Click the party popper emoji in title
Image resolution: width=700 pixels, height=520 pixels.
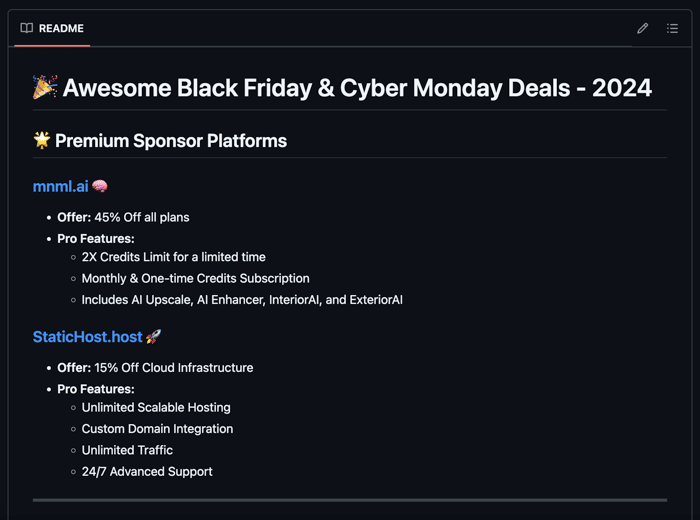tap(45, 87)
